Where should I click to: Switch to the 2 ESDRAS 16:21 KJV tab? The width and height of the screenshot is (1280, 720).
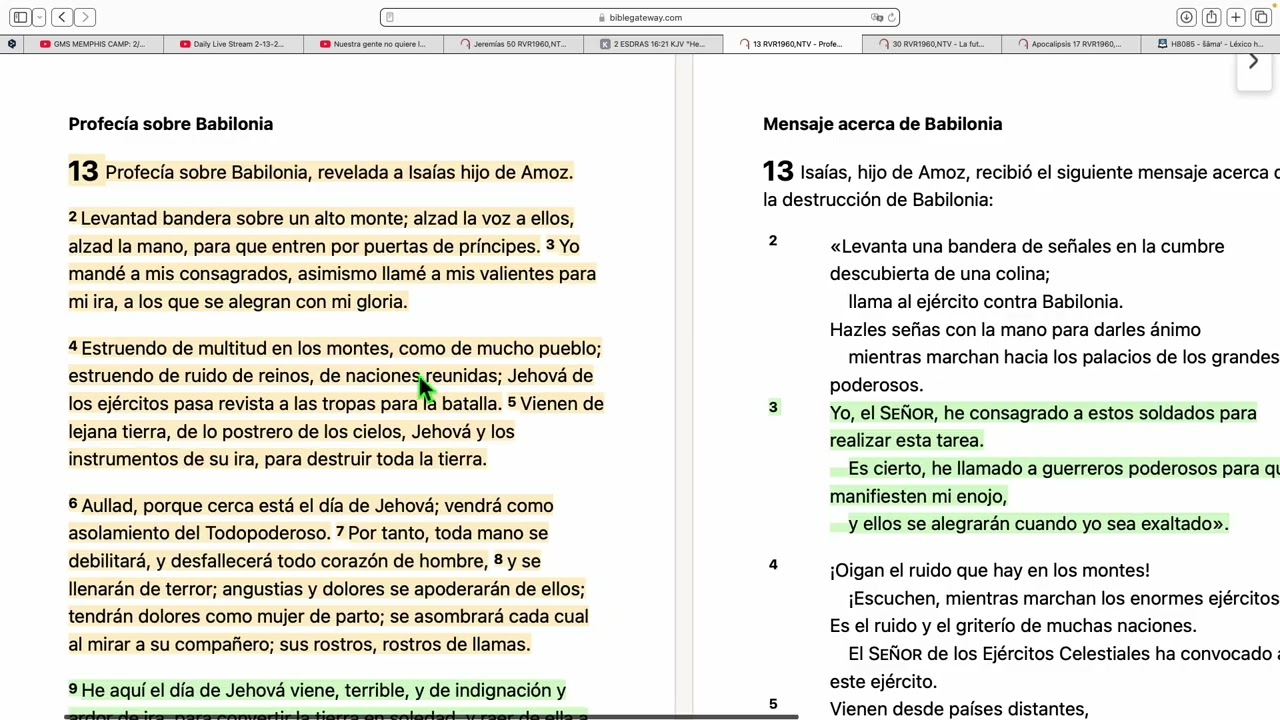tap(653, 44)
